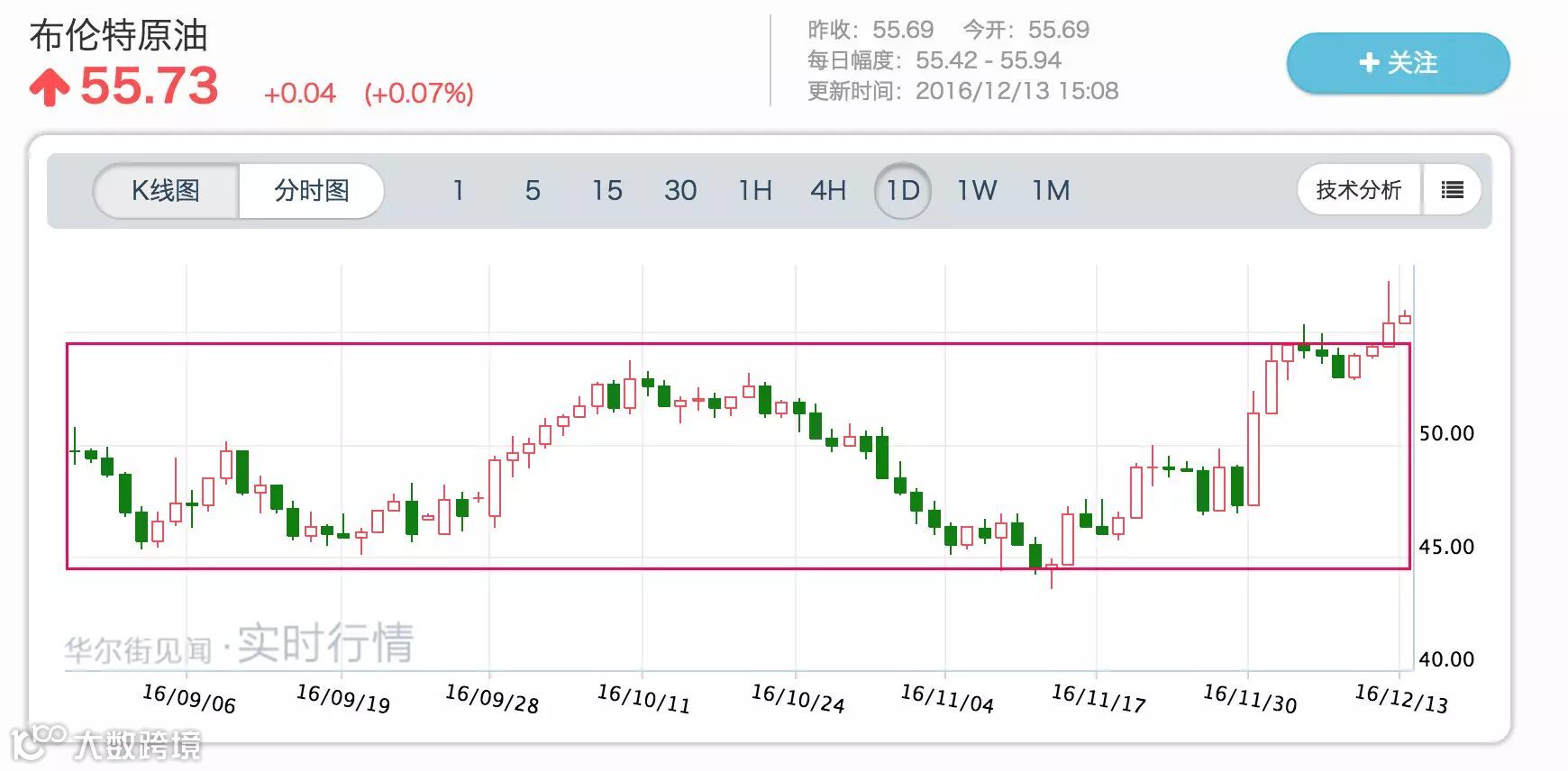Open 技术分析 technical analysis
This screenshot has width=1568, height=771.
point(1359,190)
